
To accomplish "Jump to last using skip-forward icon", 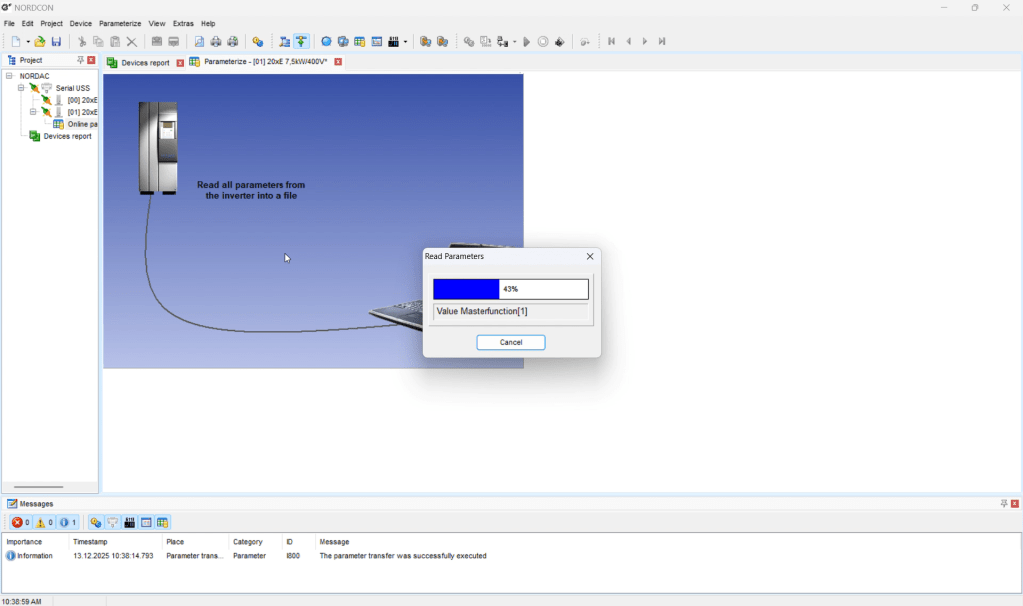I will coord(662,42).
